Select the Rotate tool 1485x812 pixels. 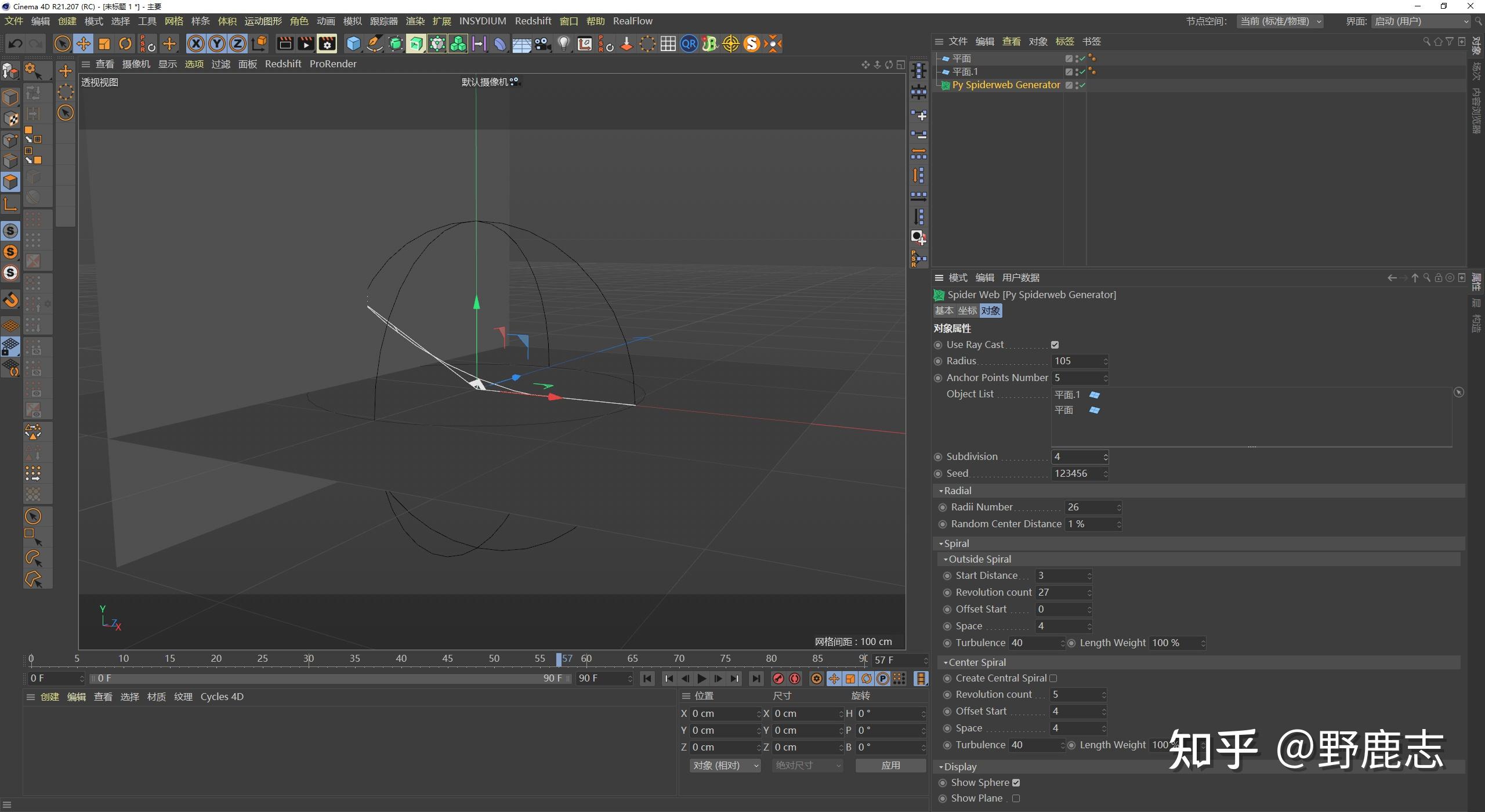[x=125, y=43]
